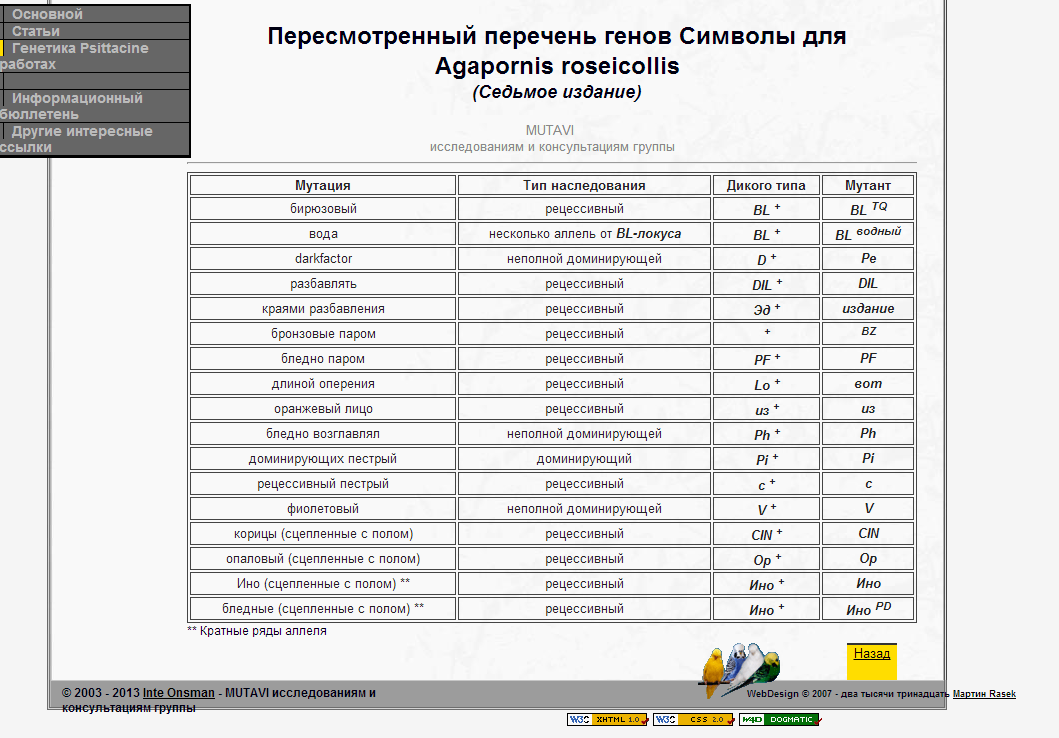1059x738 pixels.
Task: Click the MUTAVI subtitle text
Action: coord(550,130)
